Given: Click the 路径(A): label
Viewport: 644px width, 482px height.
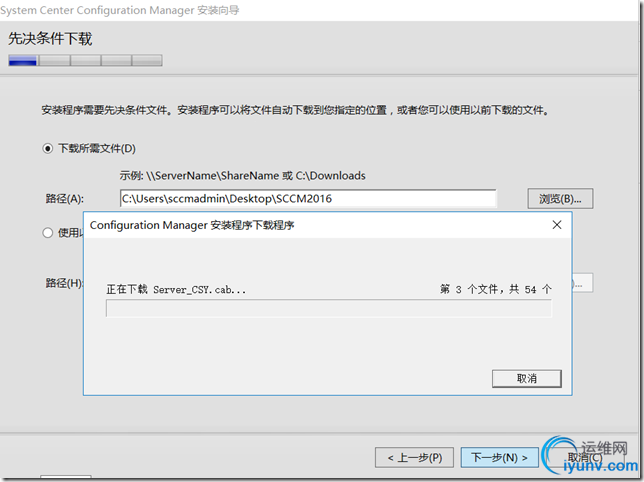Looking at the screenshot, I should coord(64,199).
